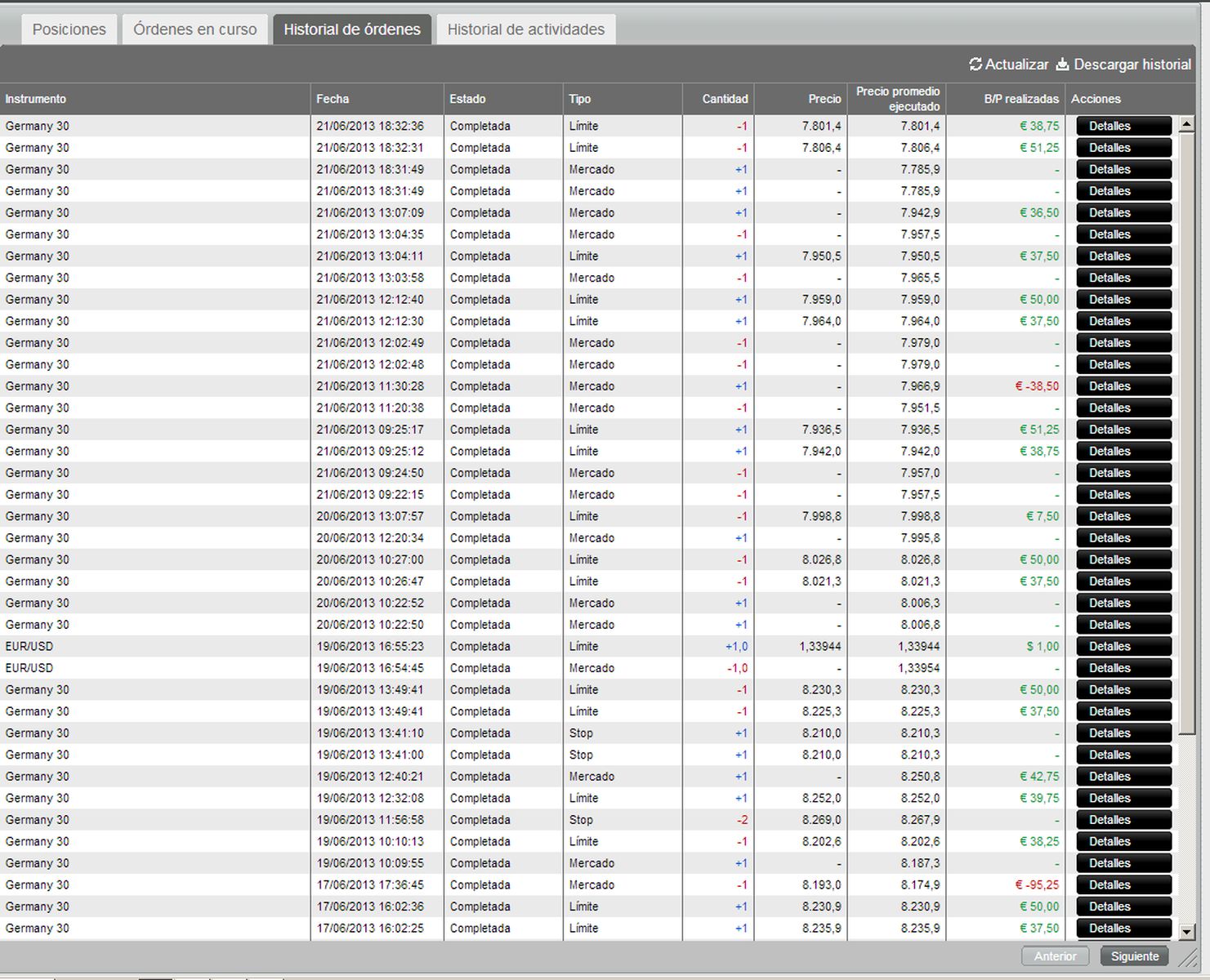
Task: Click the vertical scrollbar track
Action: [1187, 817]
